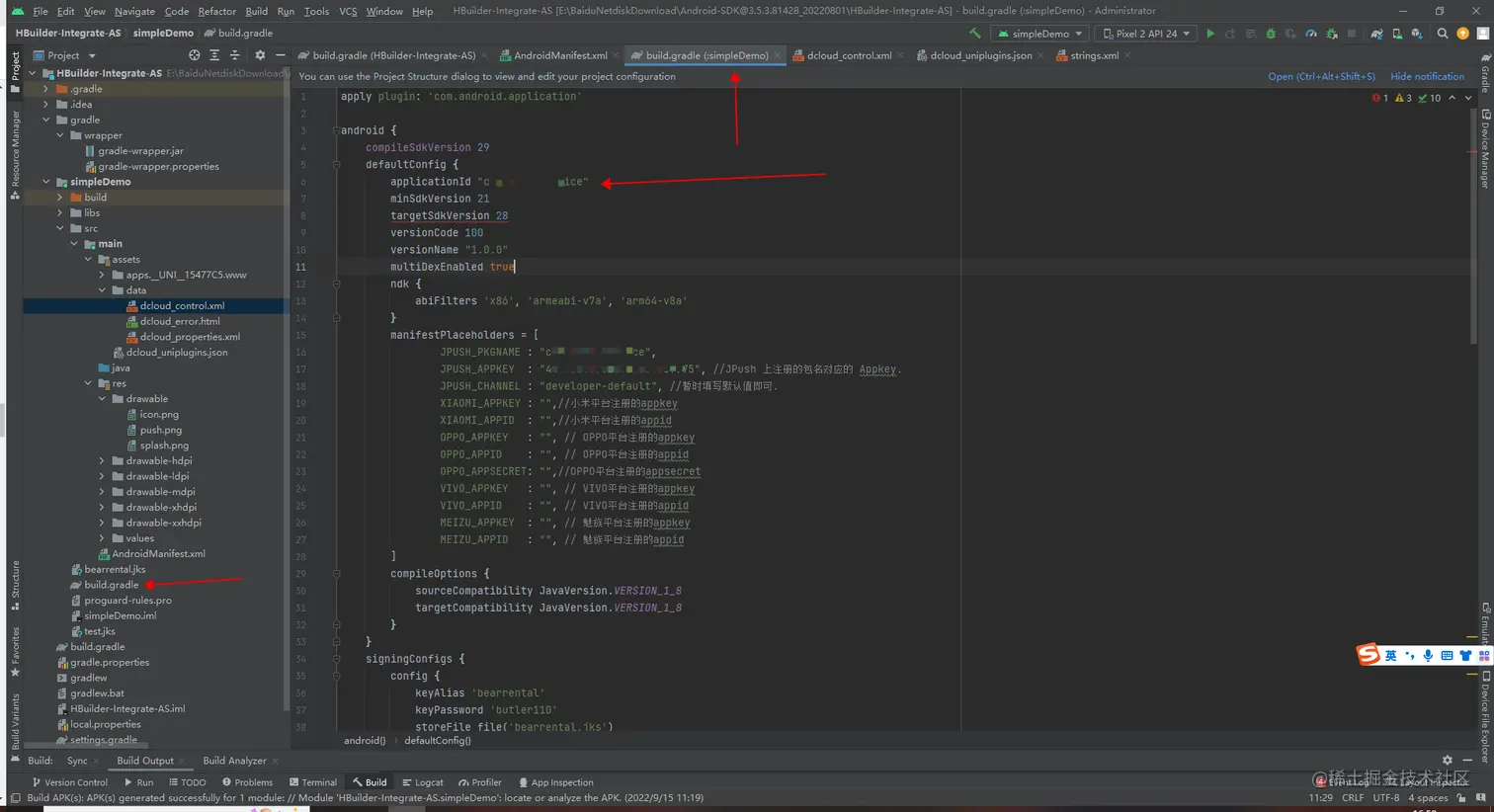Open the Logcat tool window
1494x812 pixels.
point(422,782)
